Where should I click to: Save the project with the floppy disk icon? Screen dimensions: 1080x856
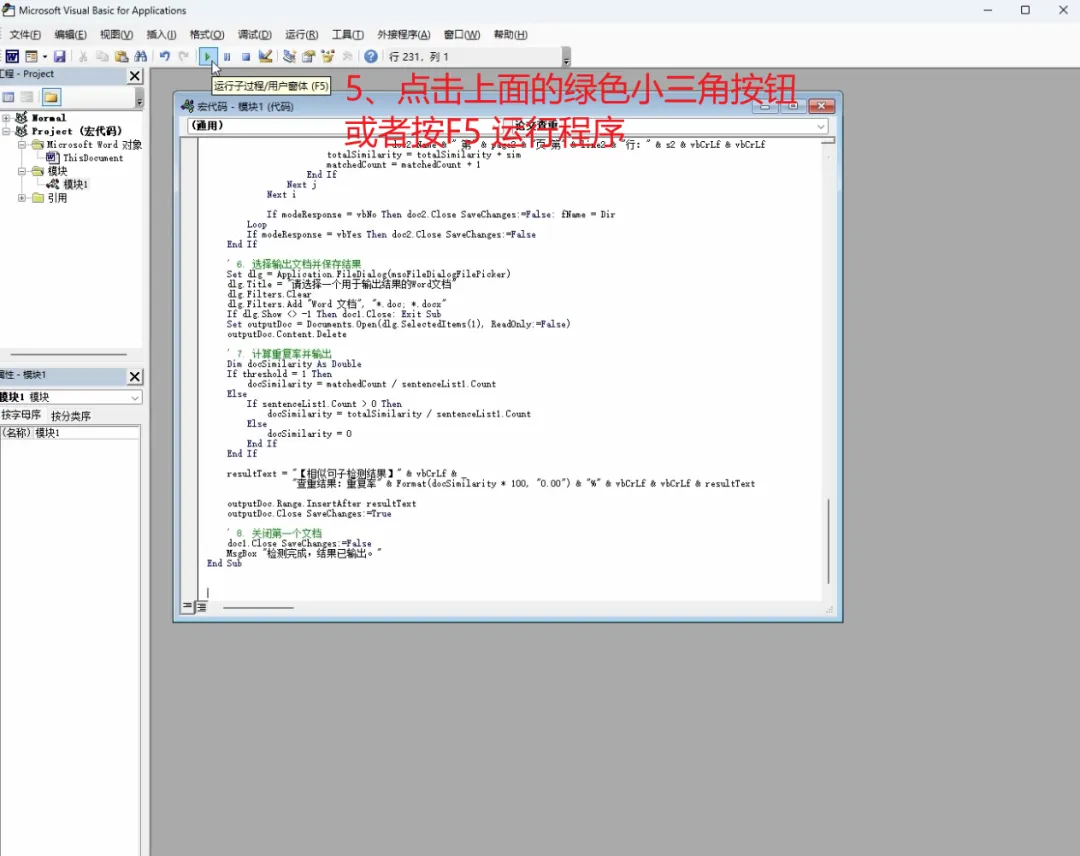point(60,56)
